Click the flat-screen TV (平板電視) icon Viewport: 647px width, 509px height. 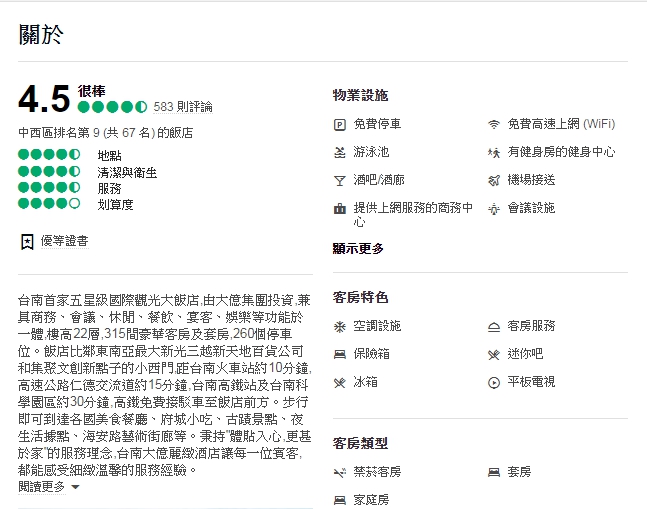pos(493,382)
